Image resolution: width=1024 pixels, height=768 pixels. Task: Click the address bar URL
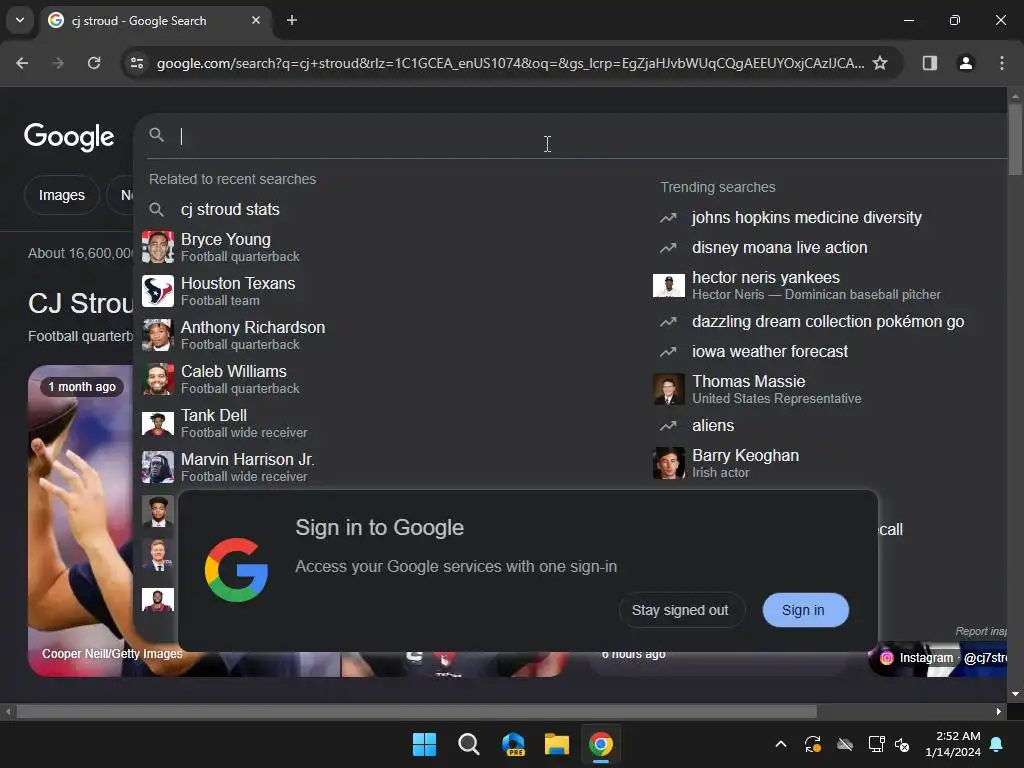click(x=510, y=63)
